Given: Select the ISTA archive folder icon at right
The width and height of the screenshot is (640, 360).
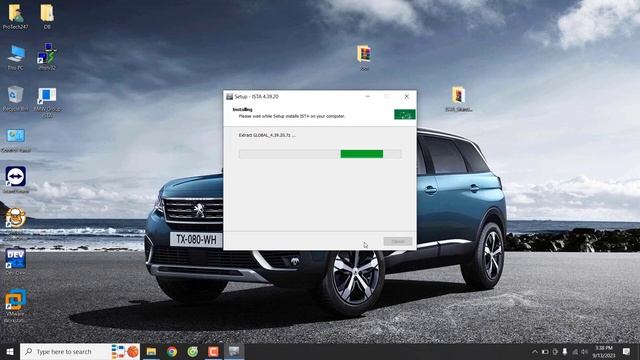Looking at the screenshot, I should click(x=458, y=98).
